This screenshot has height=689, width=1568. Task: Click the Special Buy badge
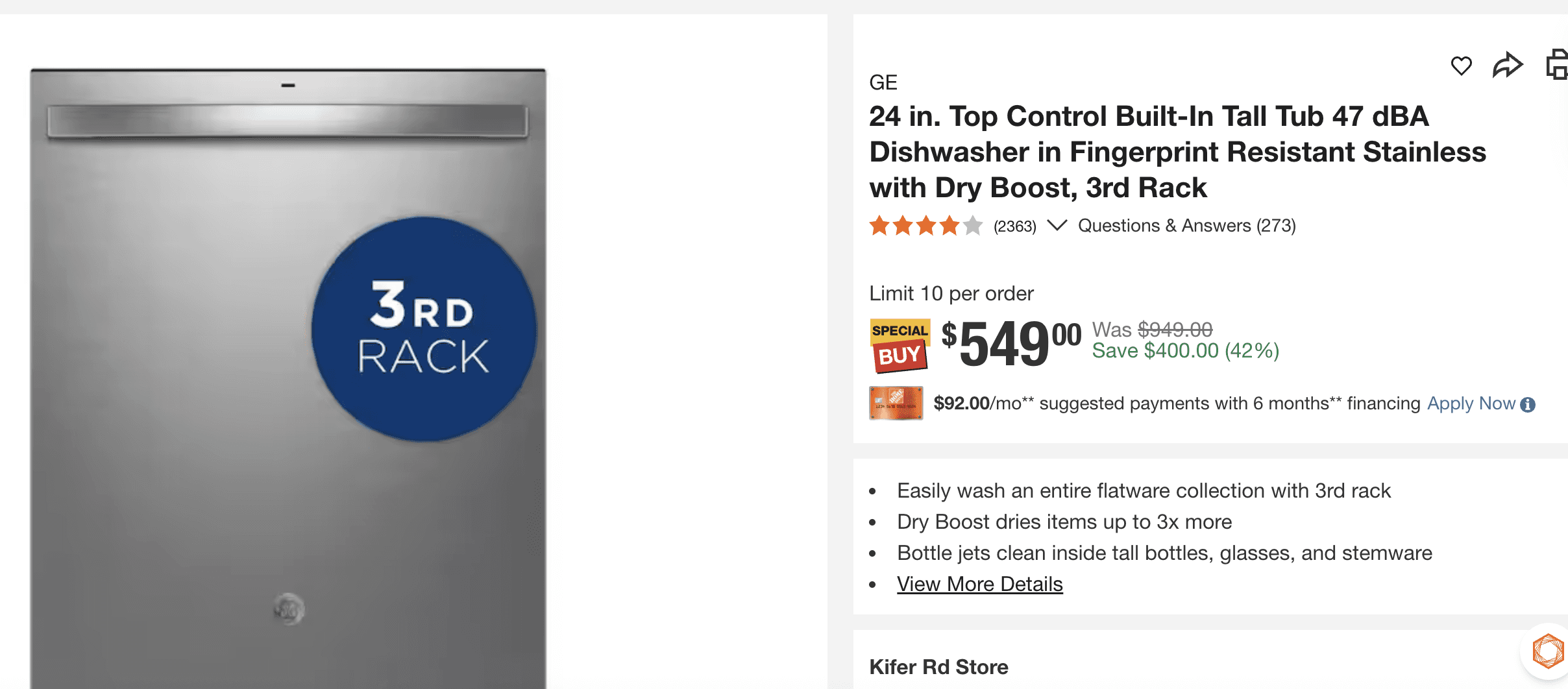[x=899, y=344]
